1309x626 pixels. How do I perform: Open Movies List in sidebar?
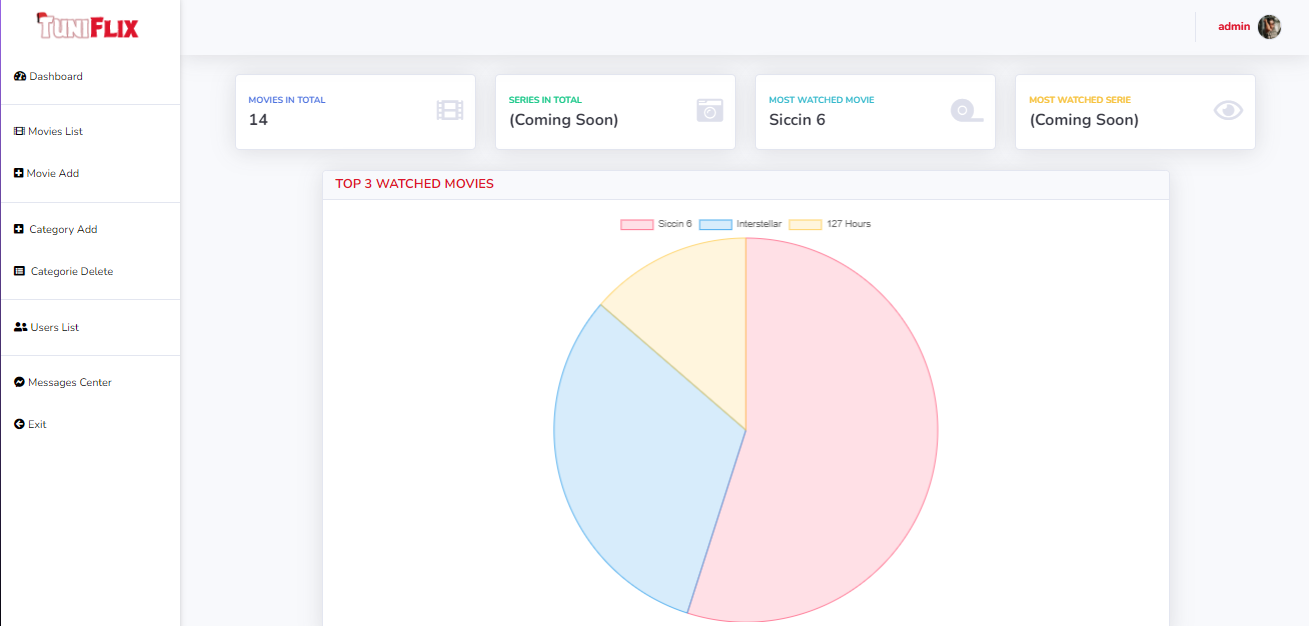55,132
